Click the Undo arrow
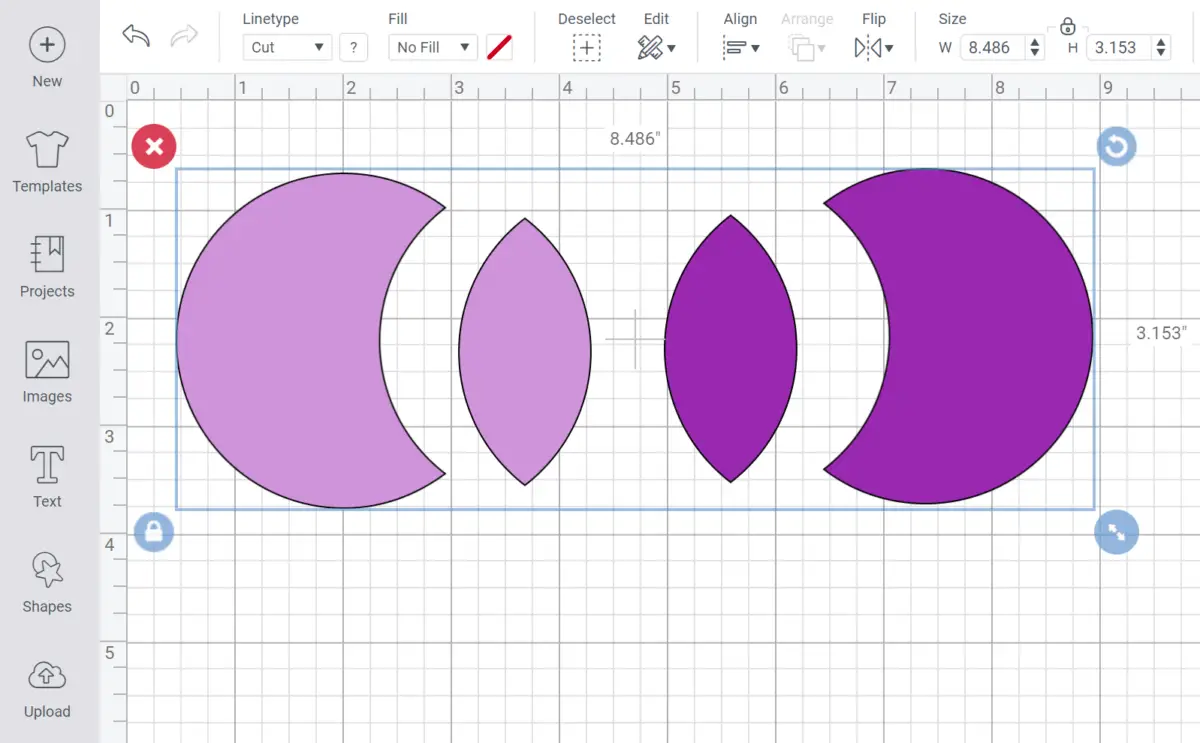This screenshot has width=1200, height=743. tap(135, 35)
